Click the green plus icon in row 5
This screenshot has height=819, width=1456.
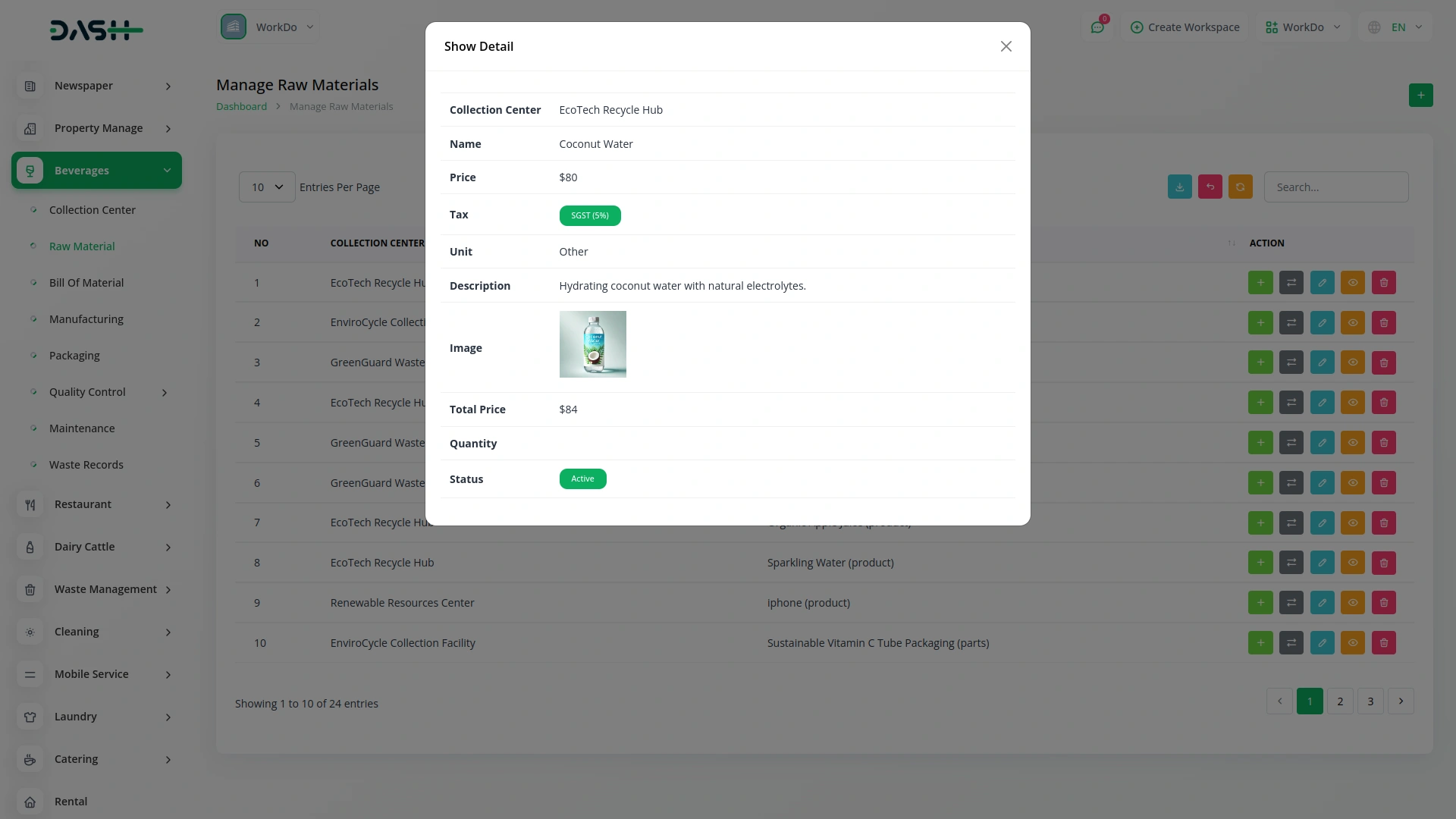pyautogui.click(x=1260, y=443)
